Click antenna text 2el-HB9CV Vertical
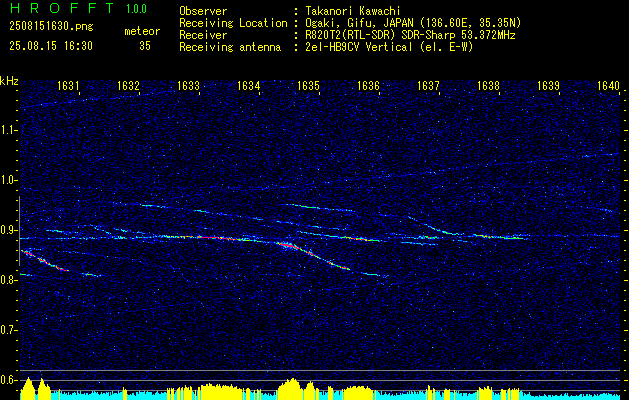 358,47
